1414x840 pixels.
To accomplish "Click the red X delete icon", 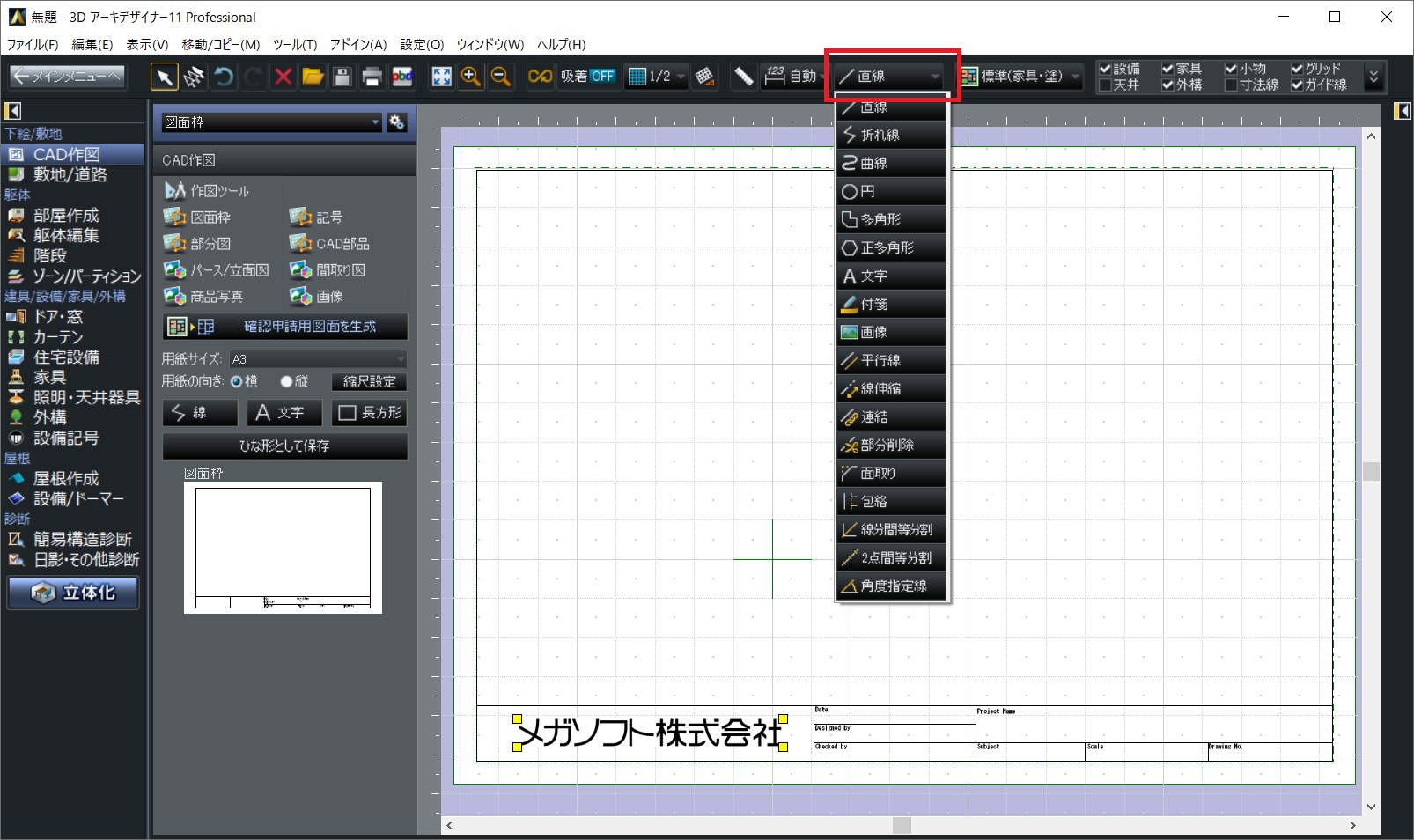I will tap(283, 77).
